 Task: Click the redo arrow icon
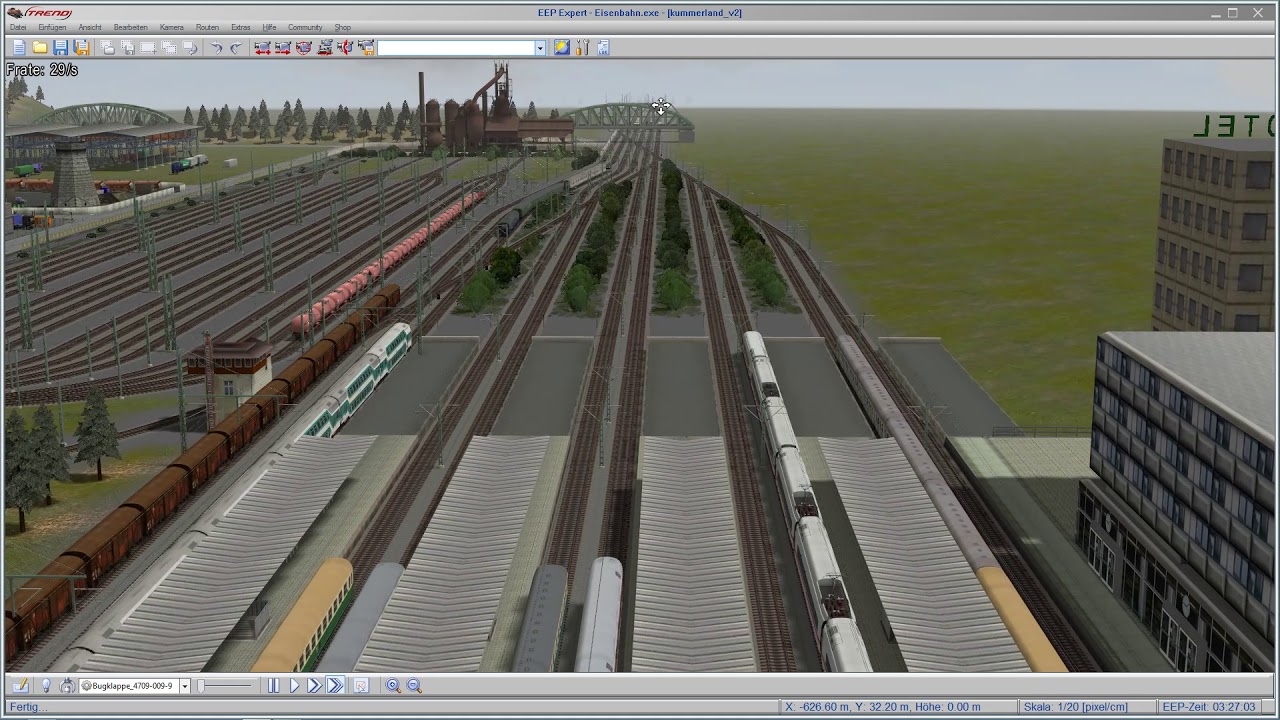click(236, 48)
